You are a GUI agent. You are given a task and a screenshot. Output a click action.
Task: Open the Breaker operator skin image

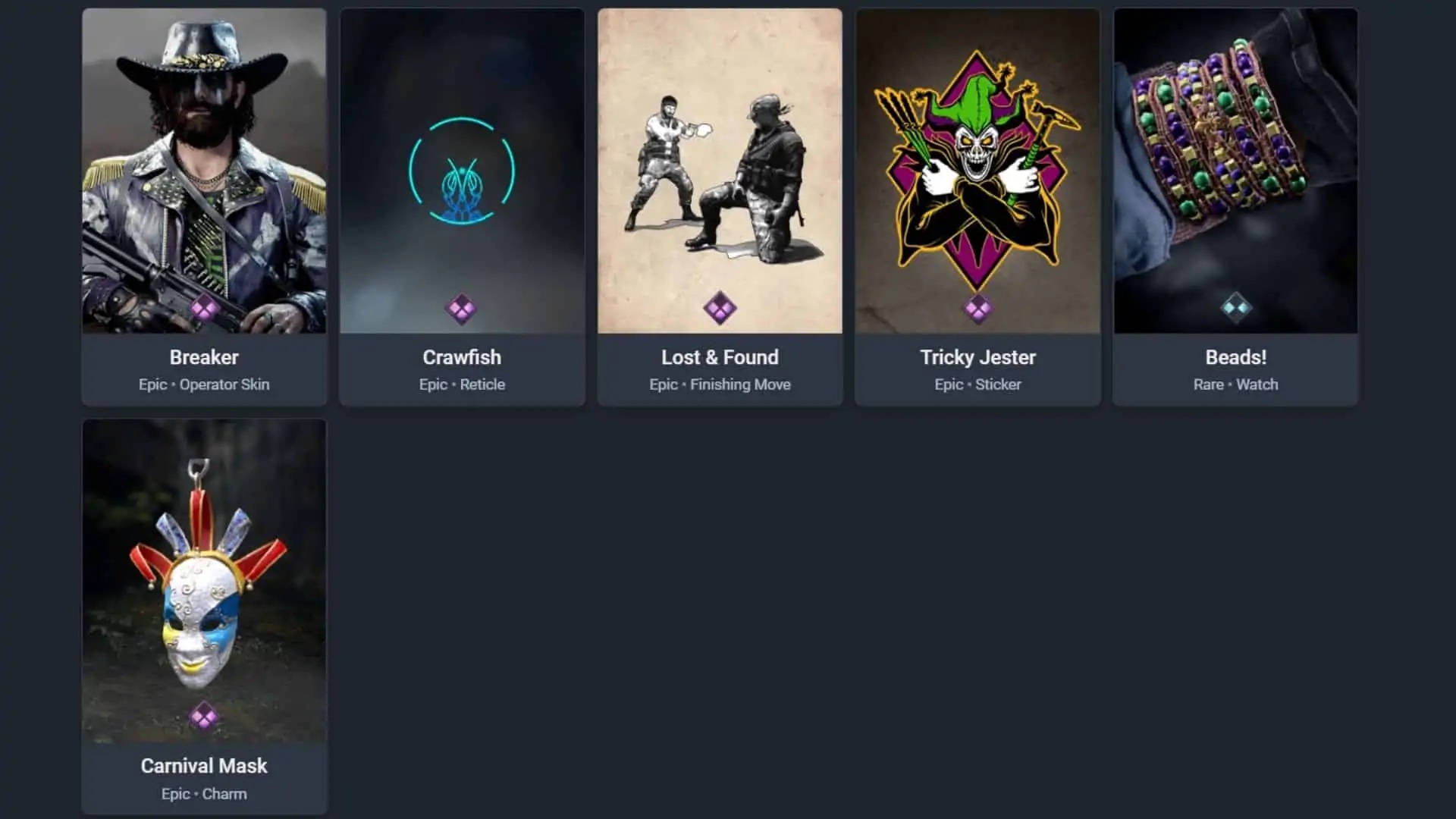click(204, 171)
